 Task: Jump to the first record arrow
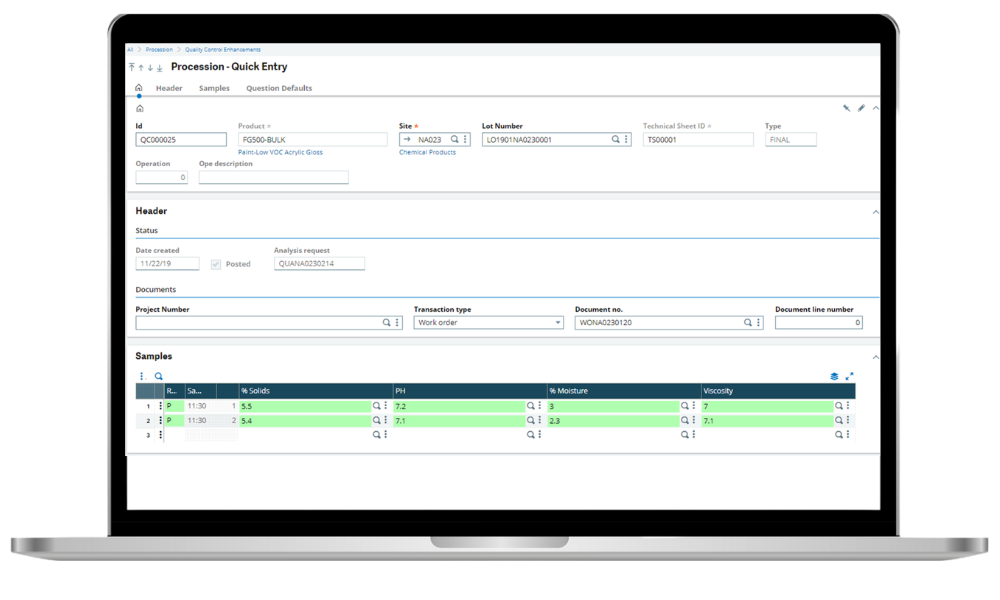pos(131,67)
